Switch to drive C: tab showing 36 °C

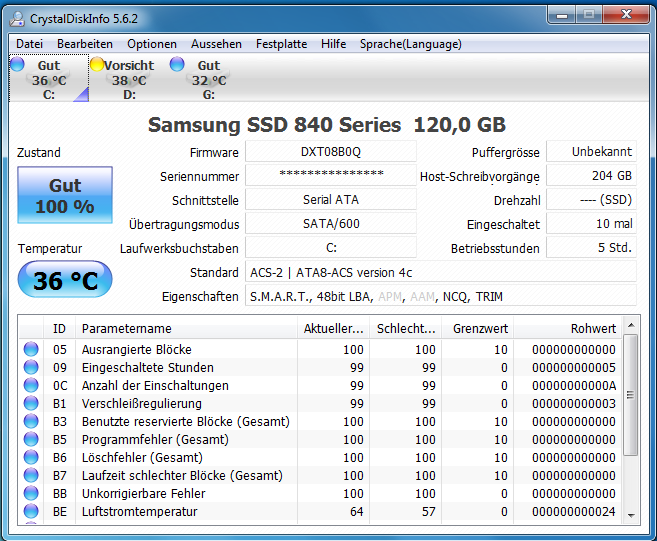click(x=49, y=78)
